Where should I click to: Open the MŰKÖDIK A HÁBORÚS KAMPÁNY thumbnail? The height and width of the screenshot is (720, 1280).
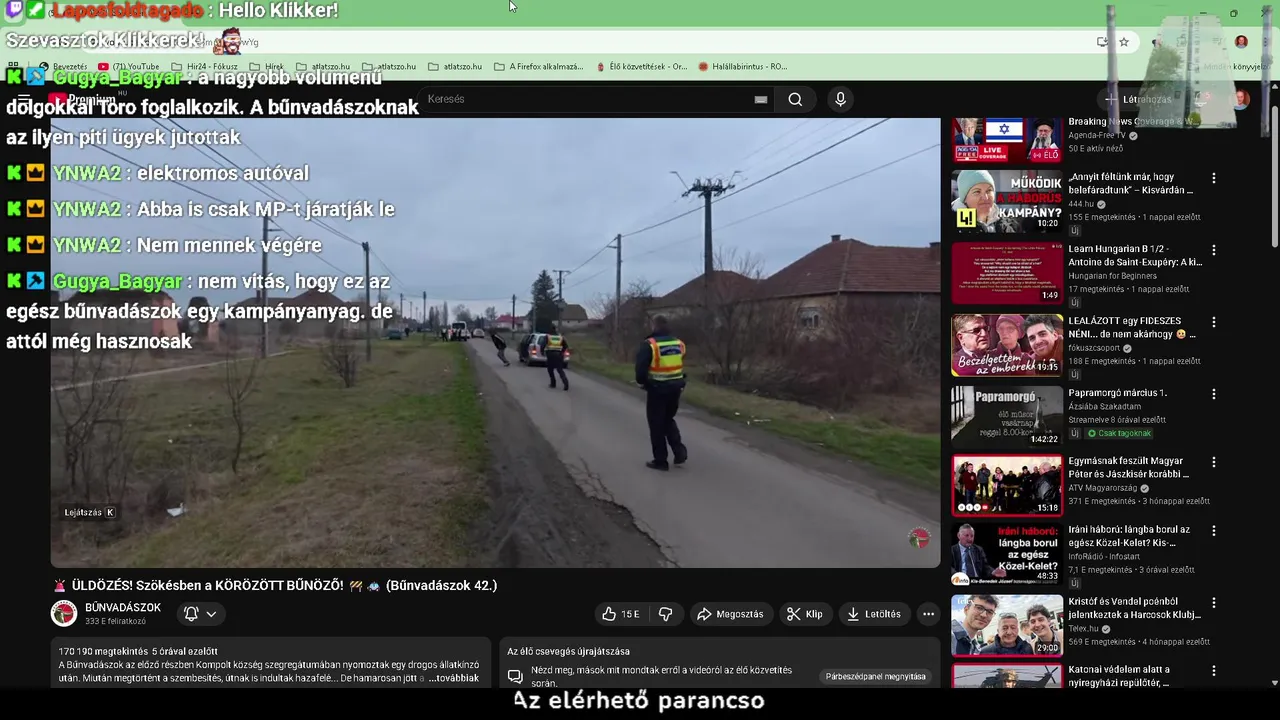click(1006, 201)
